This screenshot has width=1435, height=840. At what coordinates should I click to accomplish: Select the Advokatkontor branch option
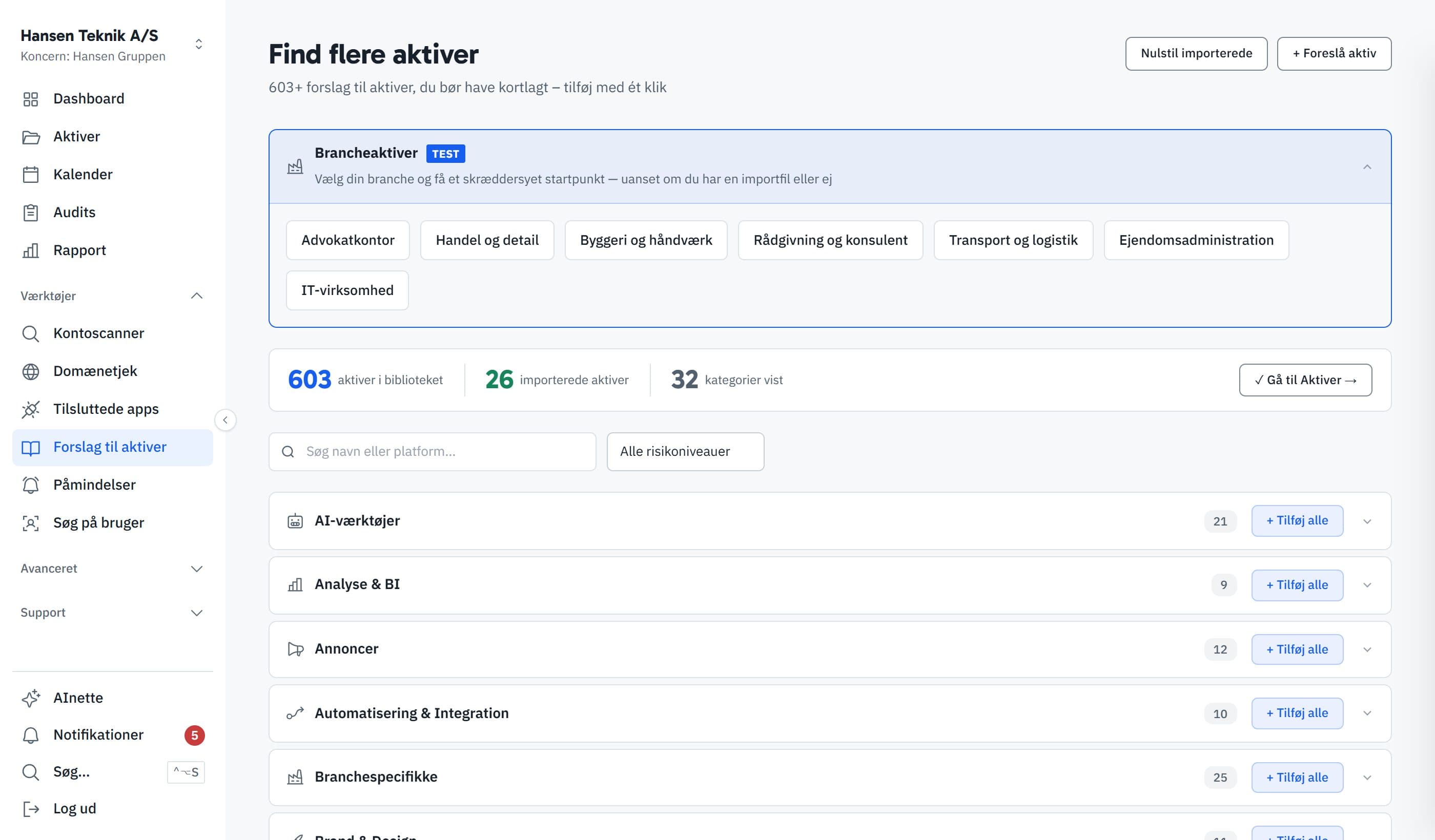[x=347, y=240]
